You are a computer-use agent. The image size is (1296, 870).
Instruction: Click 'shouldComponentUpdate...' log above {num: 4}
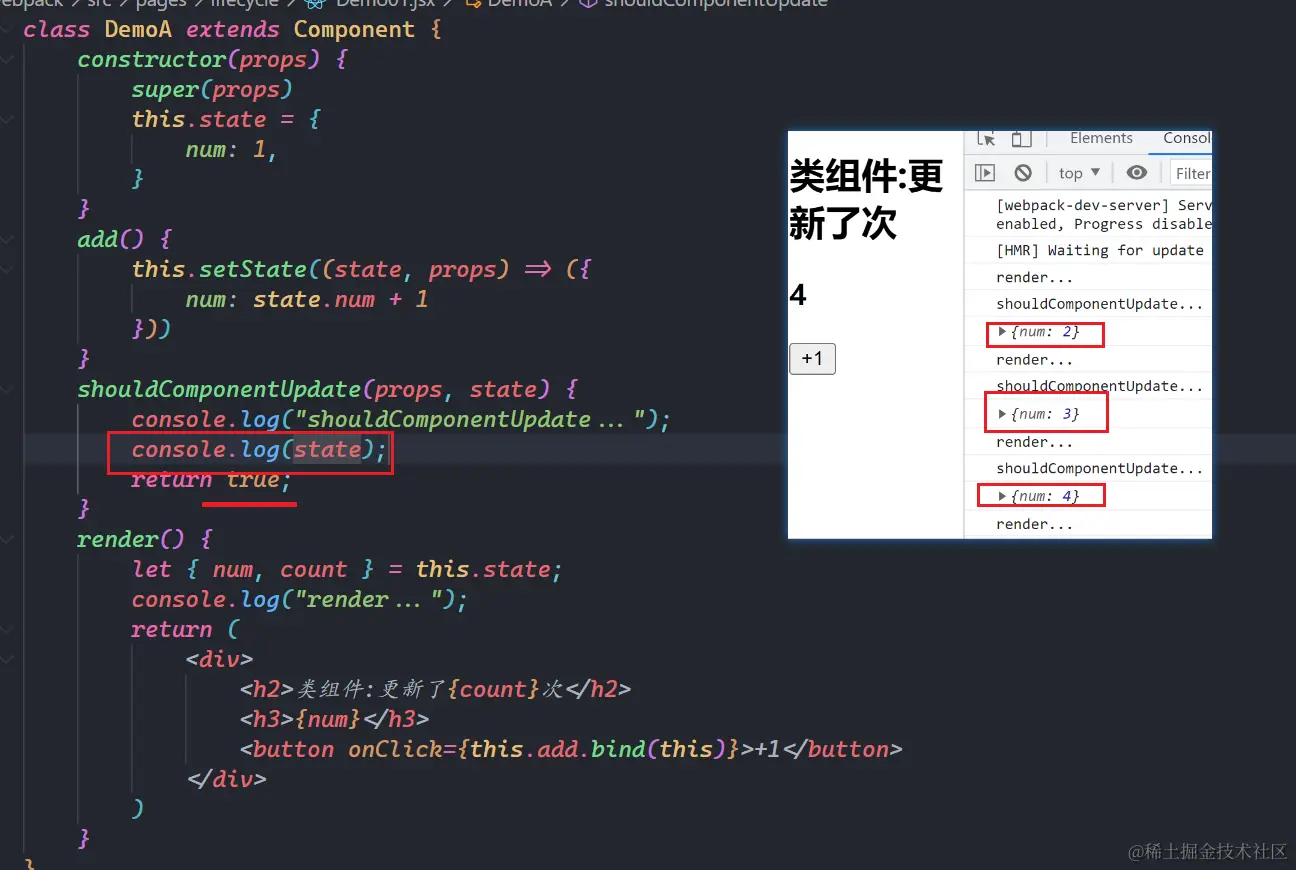coord(1100,468)
